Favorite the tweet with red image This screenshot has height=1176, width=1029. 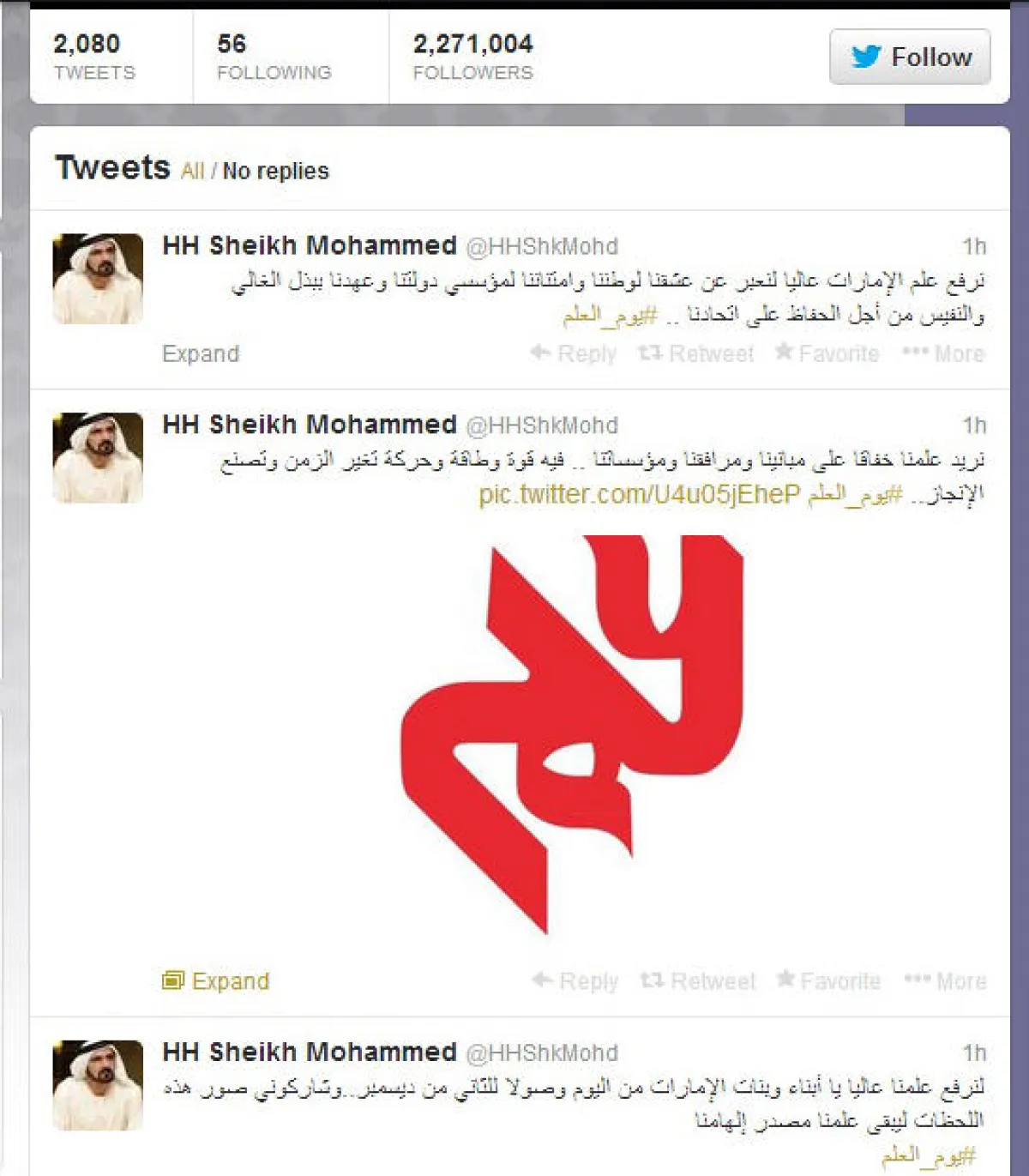[x=829, y=980]
